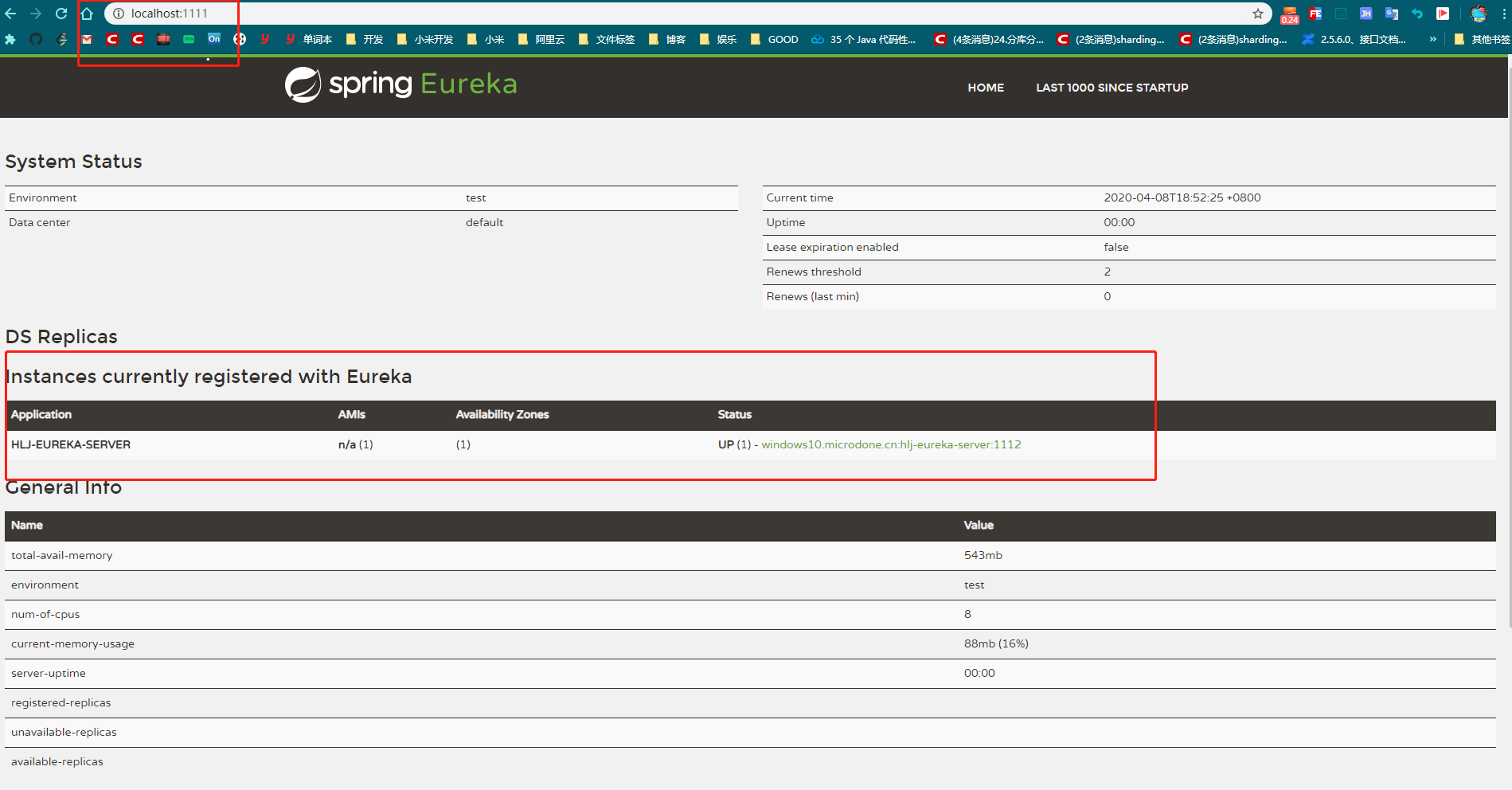This screenshot has height=790, width=1512.
Task: Click the FE extension icon
Action: click(x=1315, y=14)
